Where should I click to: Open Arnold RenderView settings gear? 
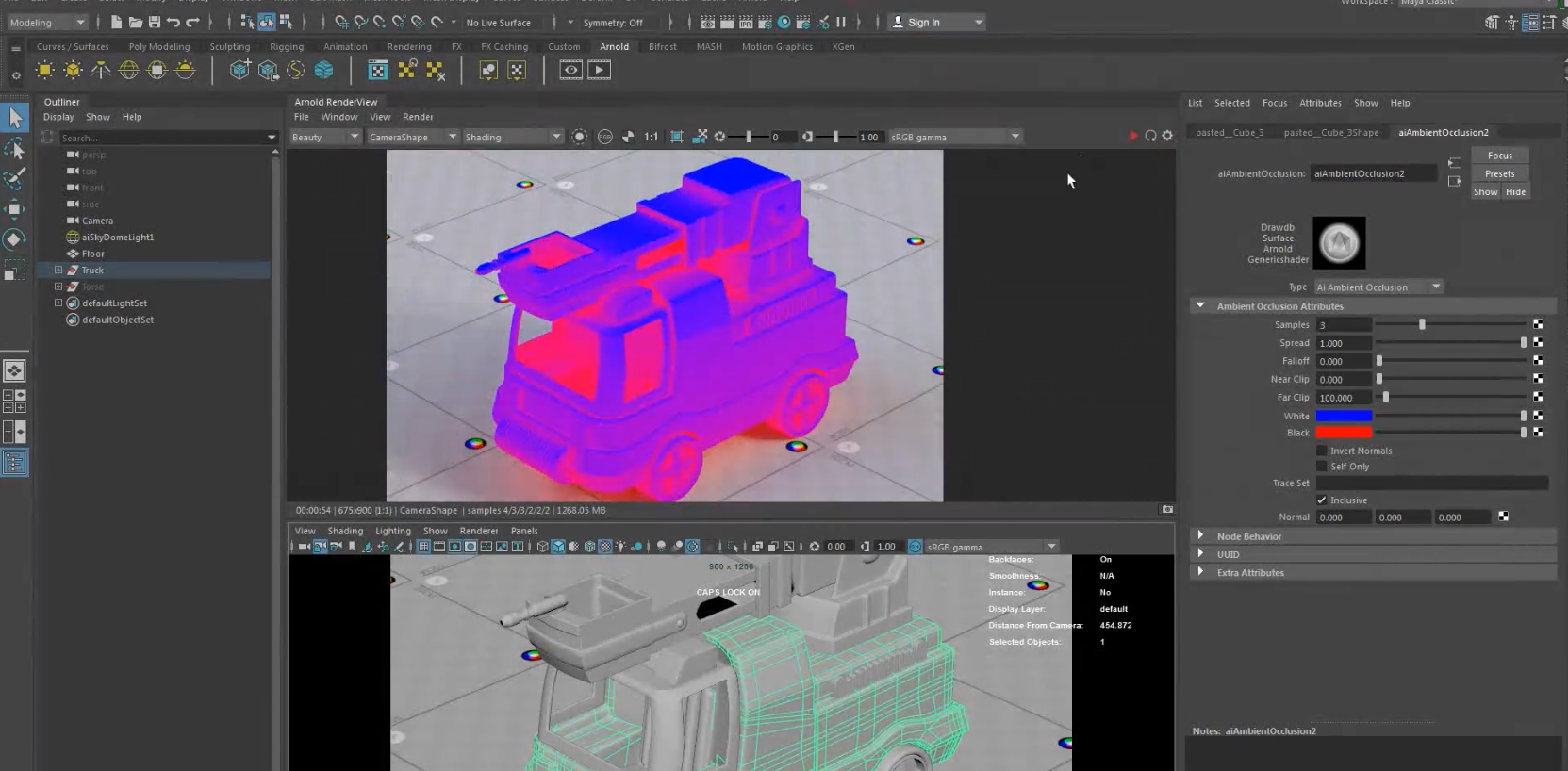click(x=1167, y=136)
